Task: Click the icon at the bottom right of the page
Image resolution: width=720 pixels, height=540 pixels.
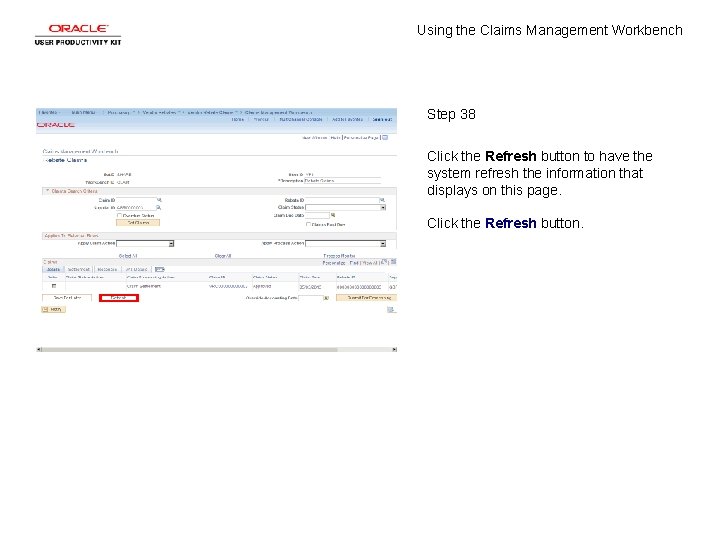Action: [x=391, y=310]
